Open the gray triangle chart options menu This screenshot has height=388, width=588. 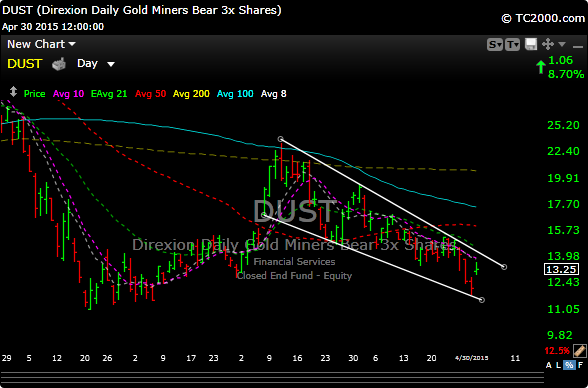562,45
